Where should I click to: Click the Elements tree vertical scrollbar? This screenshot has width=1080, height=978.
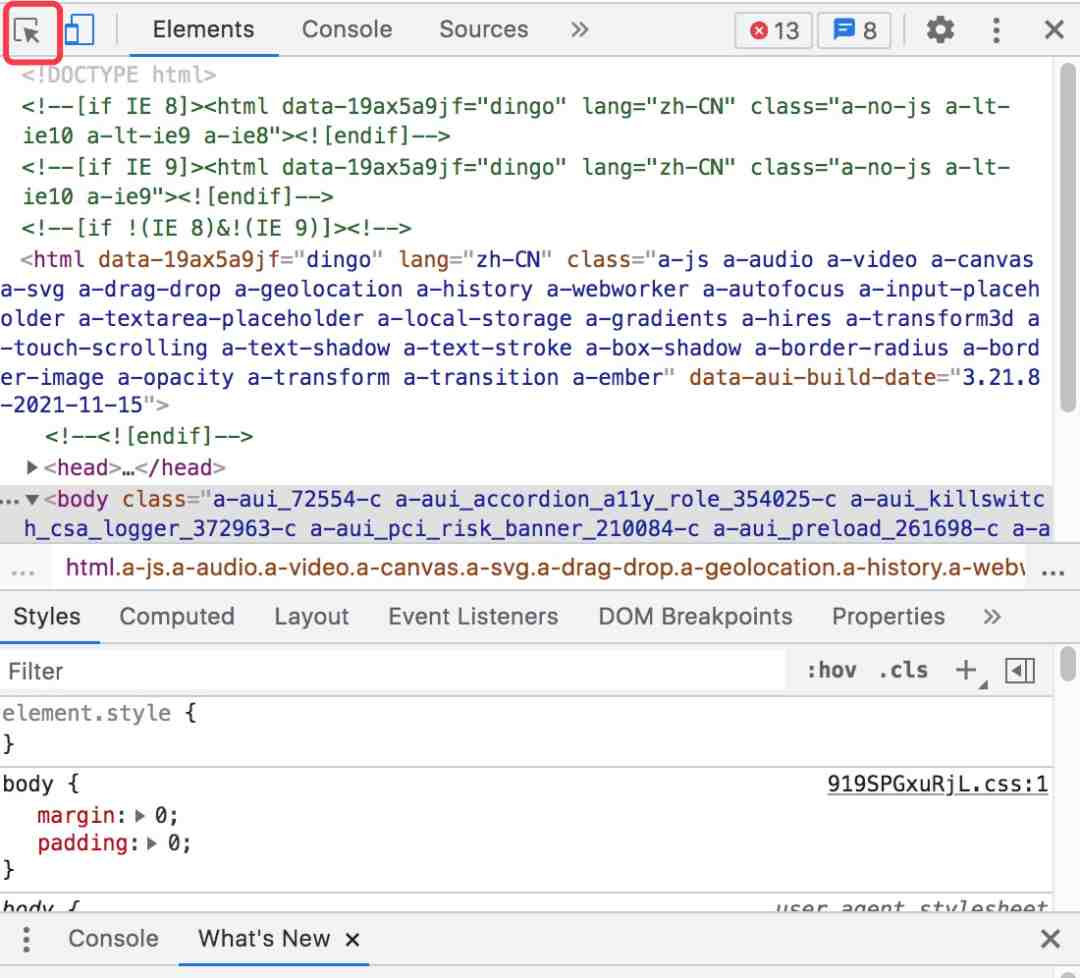[x=1068, y=238]
